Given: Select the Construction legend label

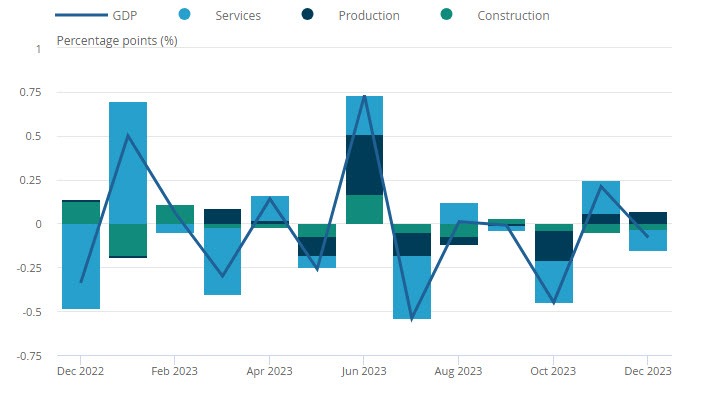Looking at the screenshot, I should click(x=513, y=16).
